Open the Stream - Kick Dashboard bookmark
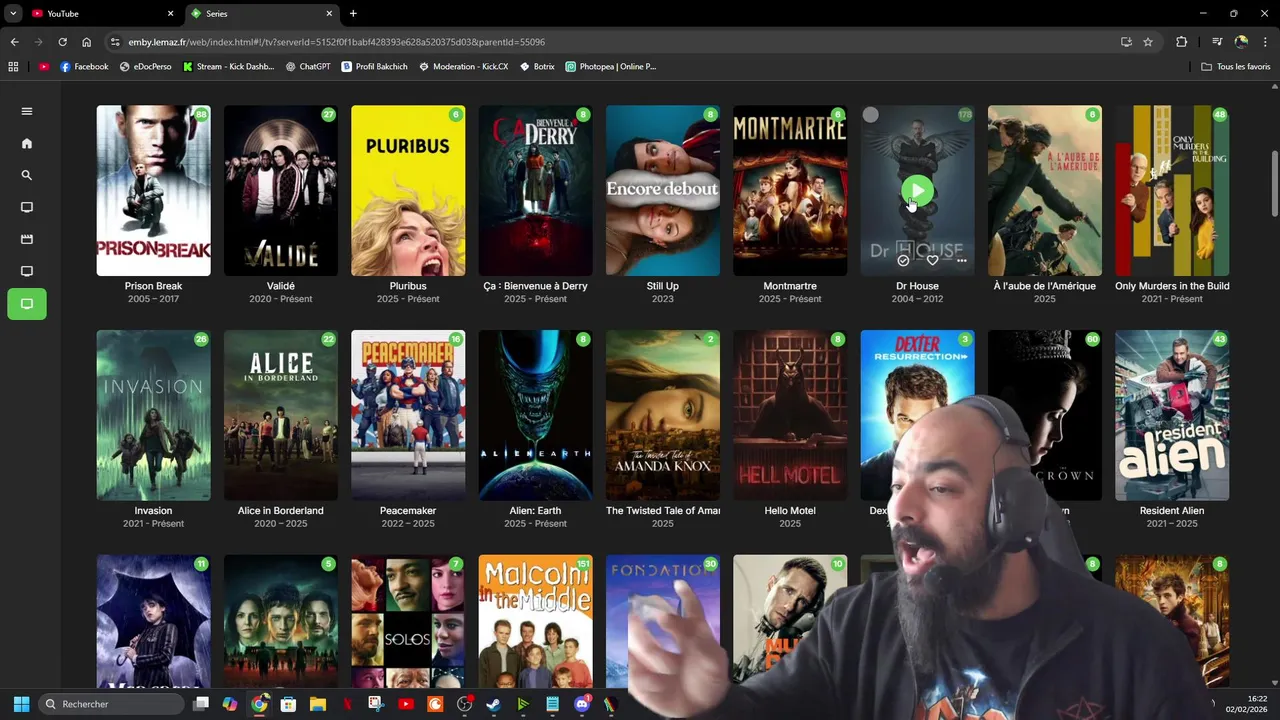Image resolution: width=1280 pixels, height=720 pixels. coord(229,66)
